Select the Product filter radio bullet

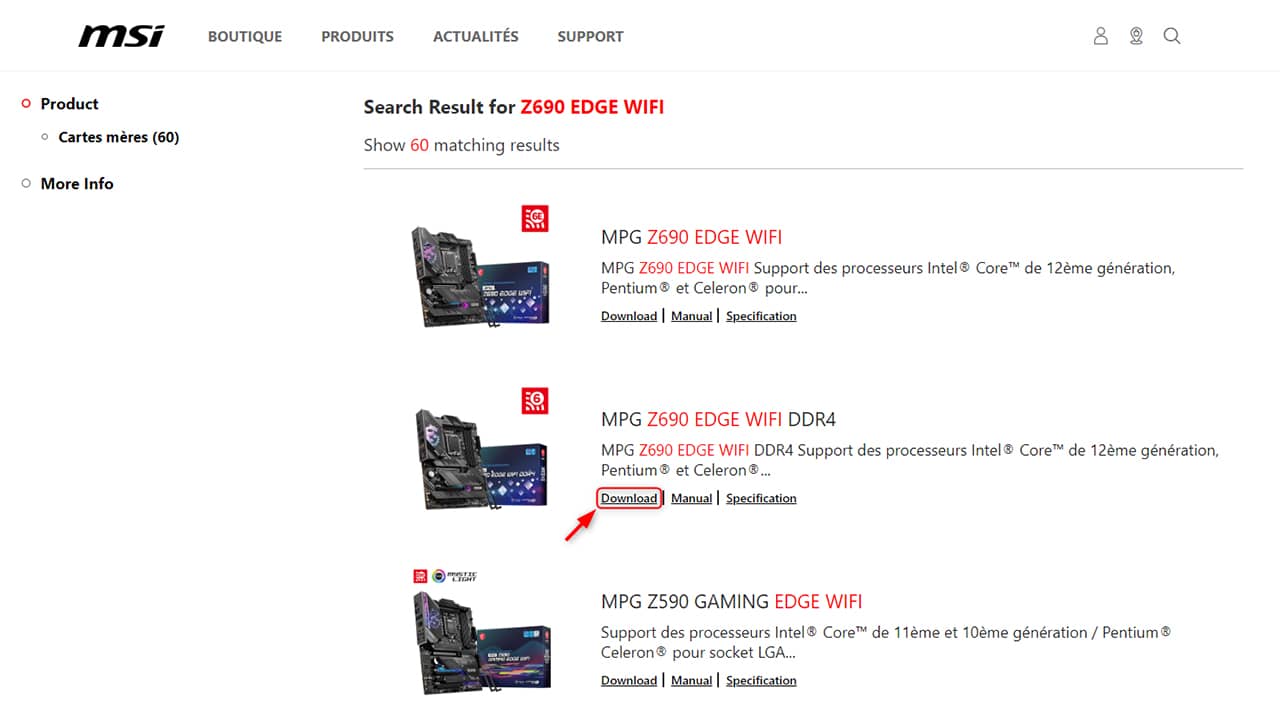click(x=27, y=103)
